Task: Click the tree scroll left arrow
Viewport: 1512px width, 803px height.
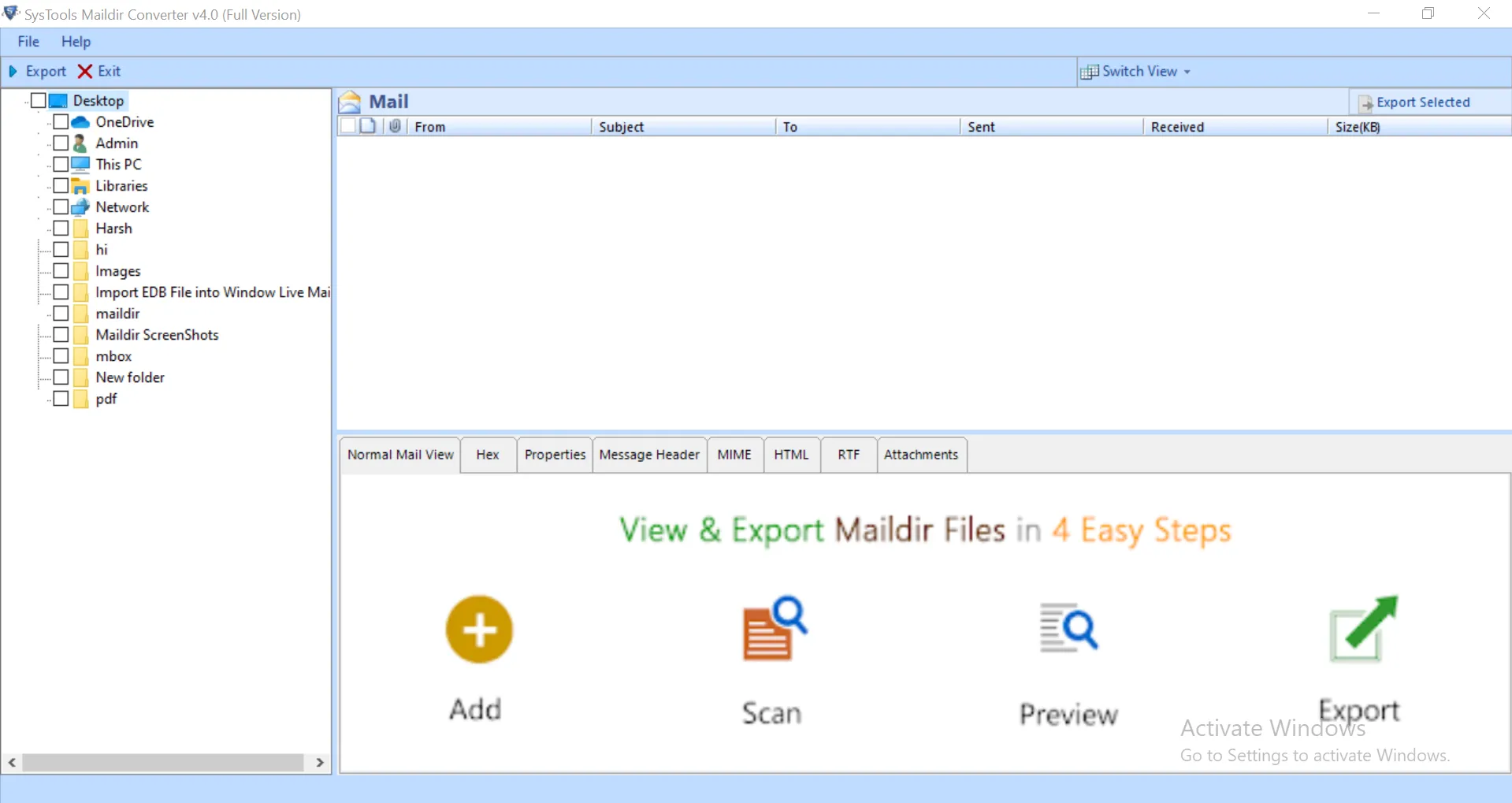Action: point(13,762)
